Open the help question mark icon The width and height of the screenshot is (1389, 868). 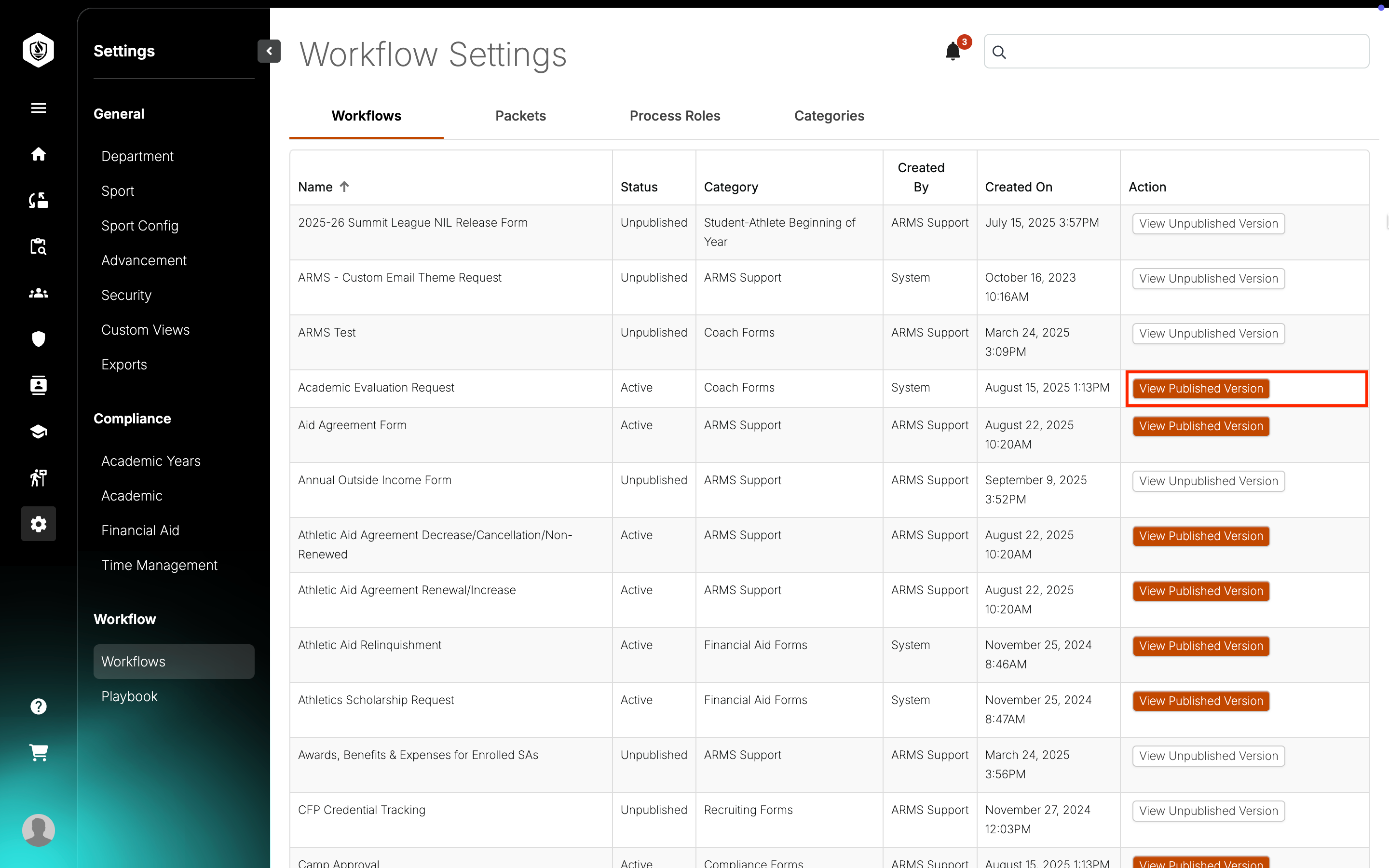click(x=39, y=706)
